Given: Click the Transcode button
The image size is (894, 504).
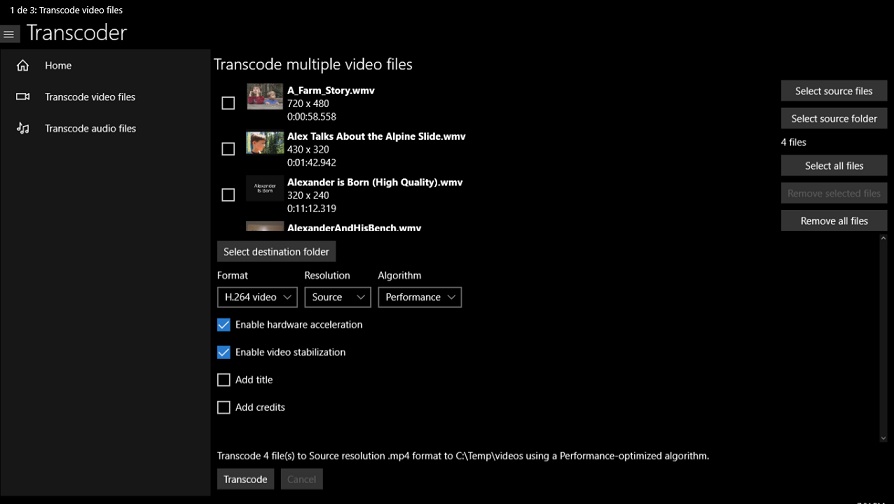Looking at the screenshot, I should tap(245, 479).
